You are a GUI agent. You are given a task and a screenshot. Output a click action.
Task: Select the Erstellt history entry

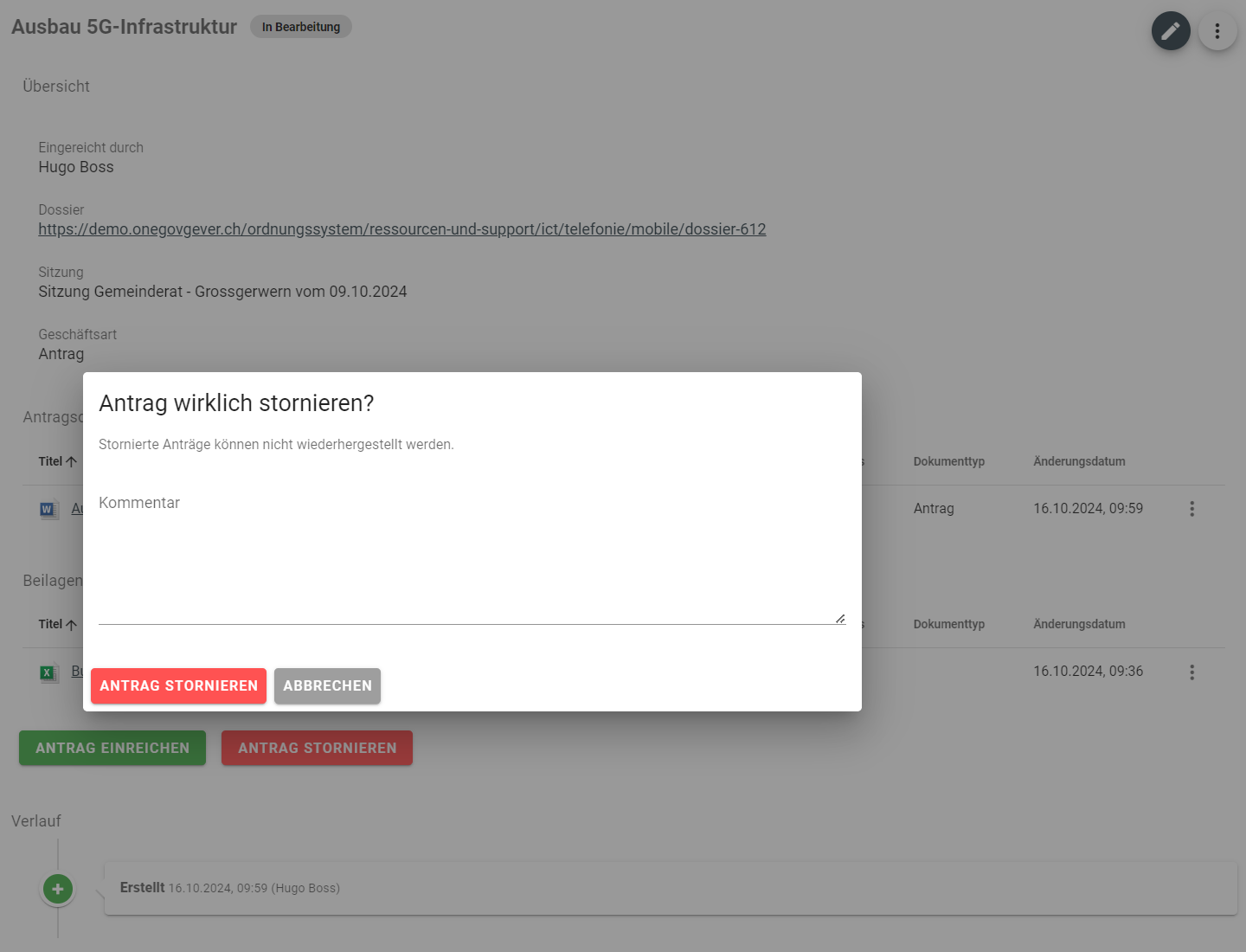670,888
